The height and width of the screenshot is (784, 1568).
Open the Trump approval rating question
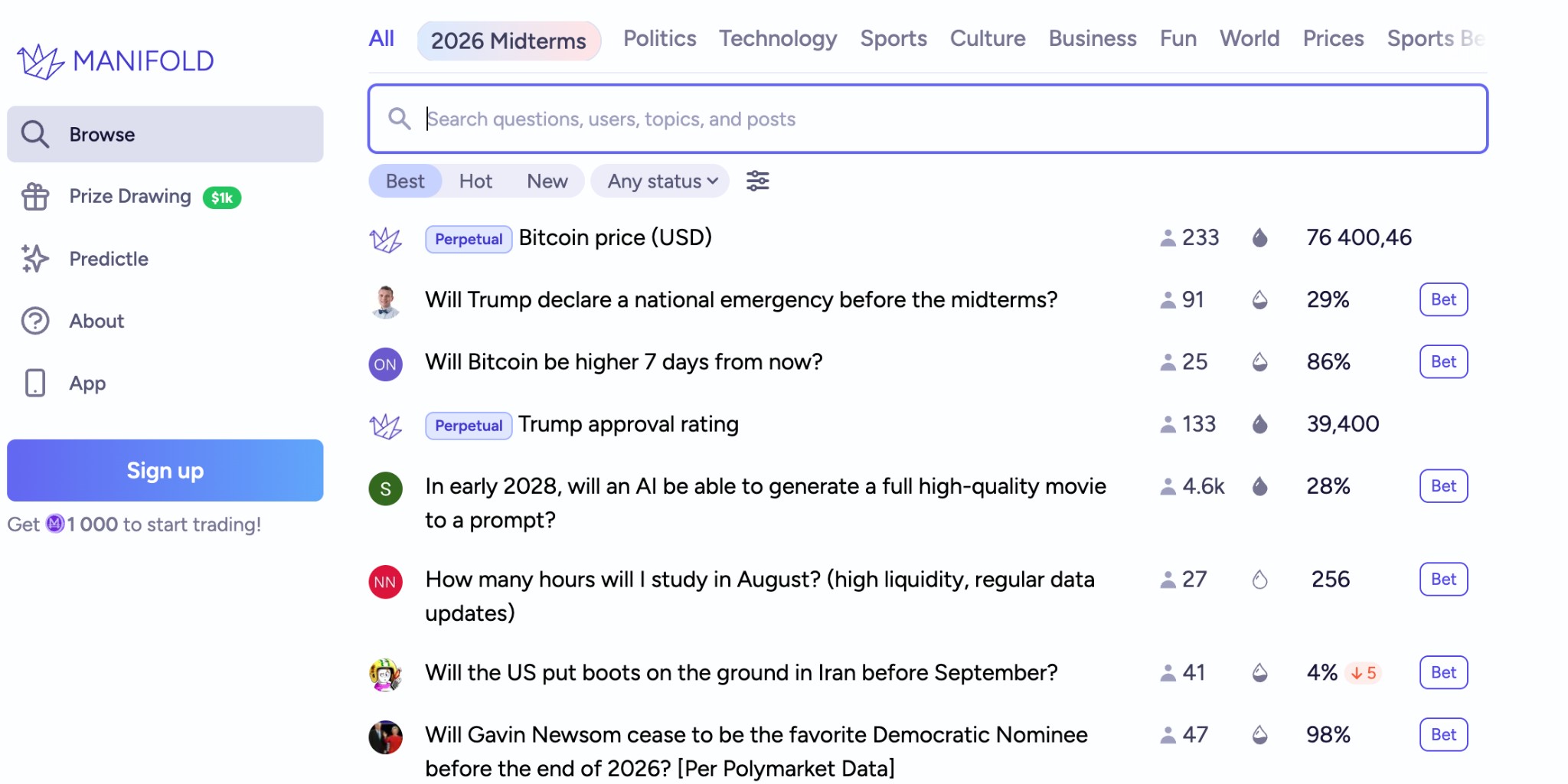click(x=629, y=424)
